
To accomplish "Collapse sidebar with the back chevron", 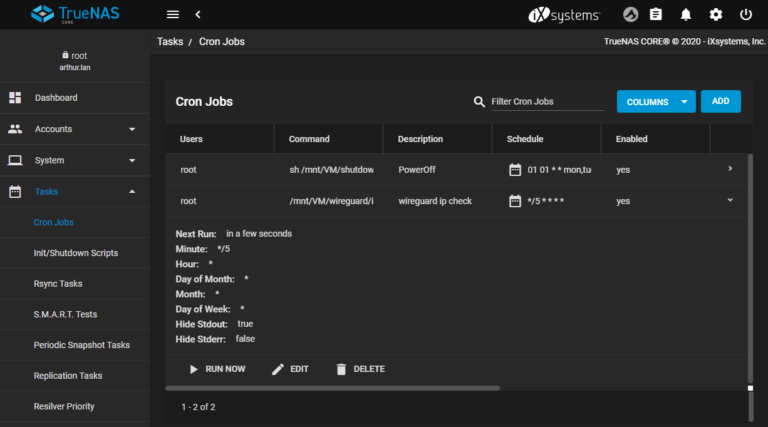I will tap(197, 15).
